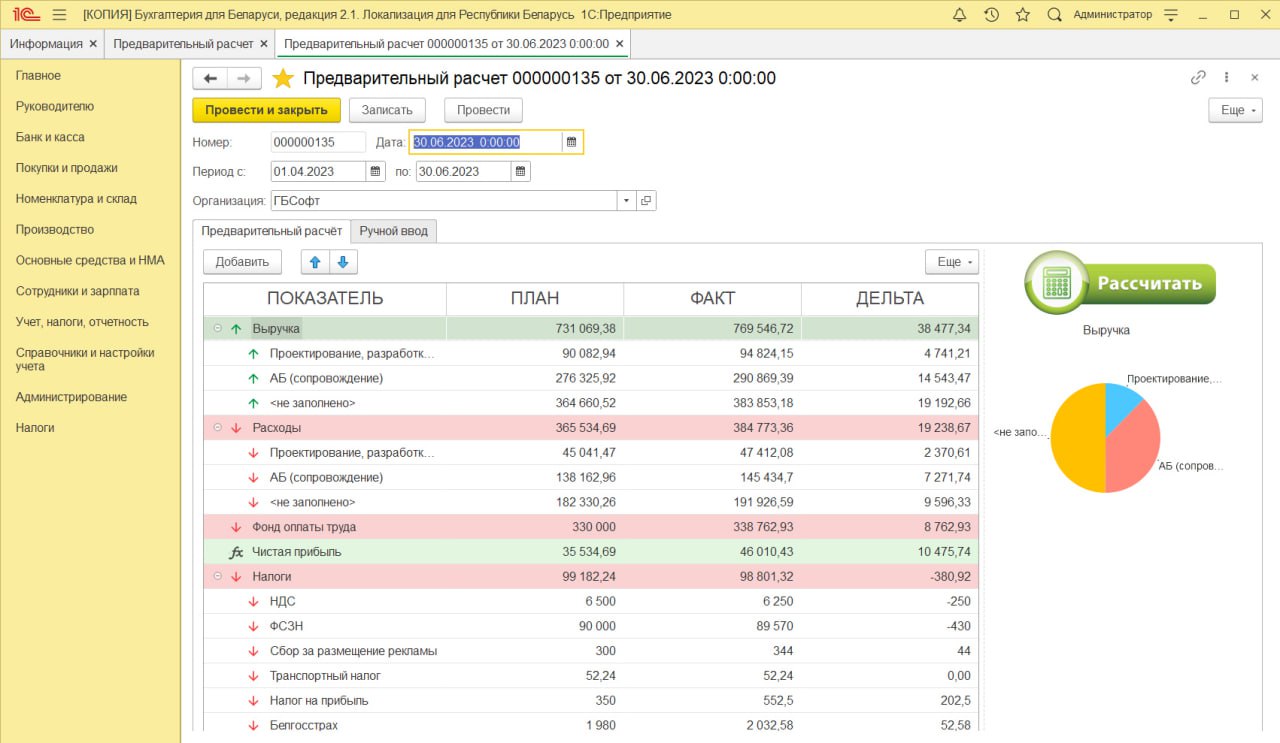Switch to the Ручной ввод tab
1280x743 pixels.
pyautogui.click(x=393, y=231)
